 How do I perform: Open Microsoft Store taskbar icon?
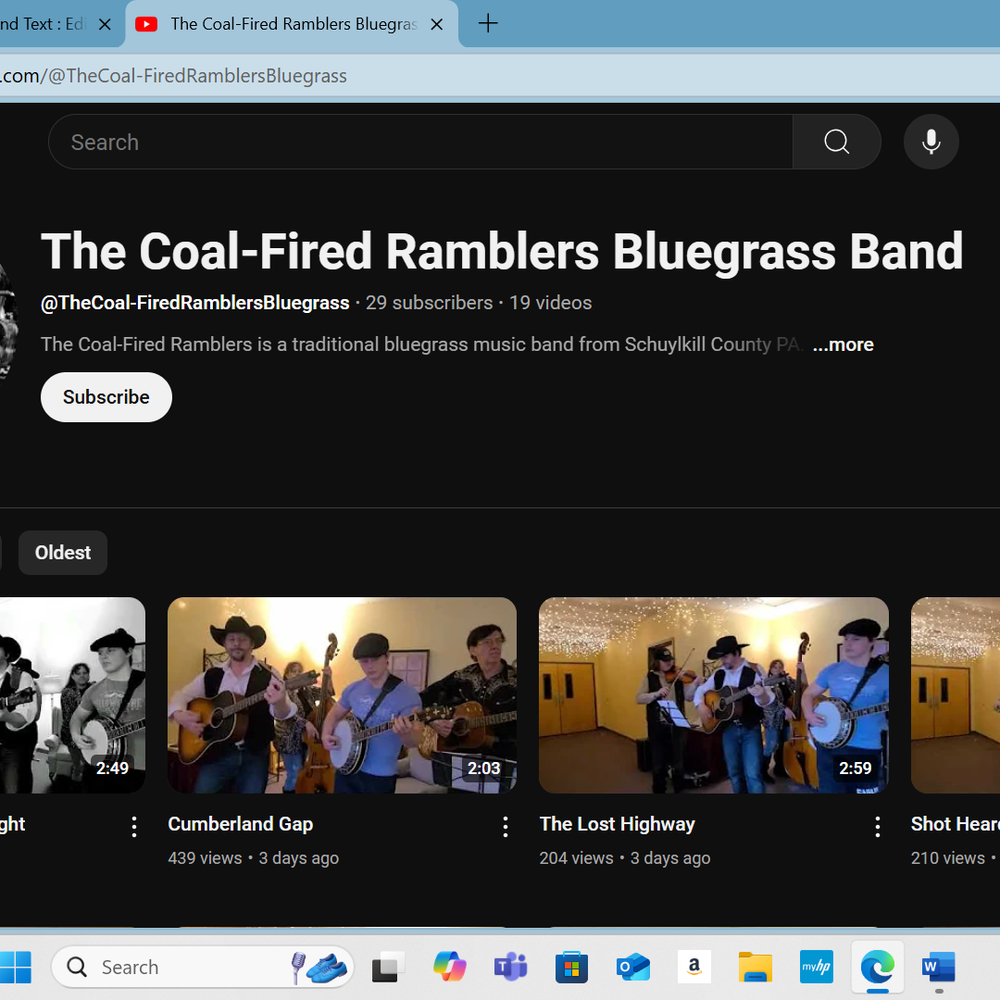click(x=572, y=967)
